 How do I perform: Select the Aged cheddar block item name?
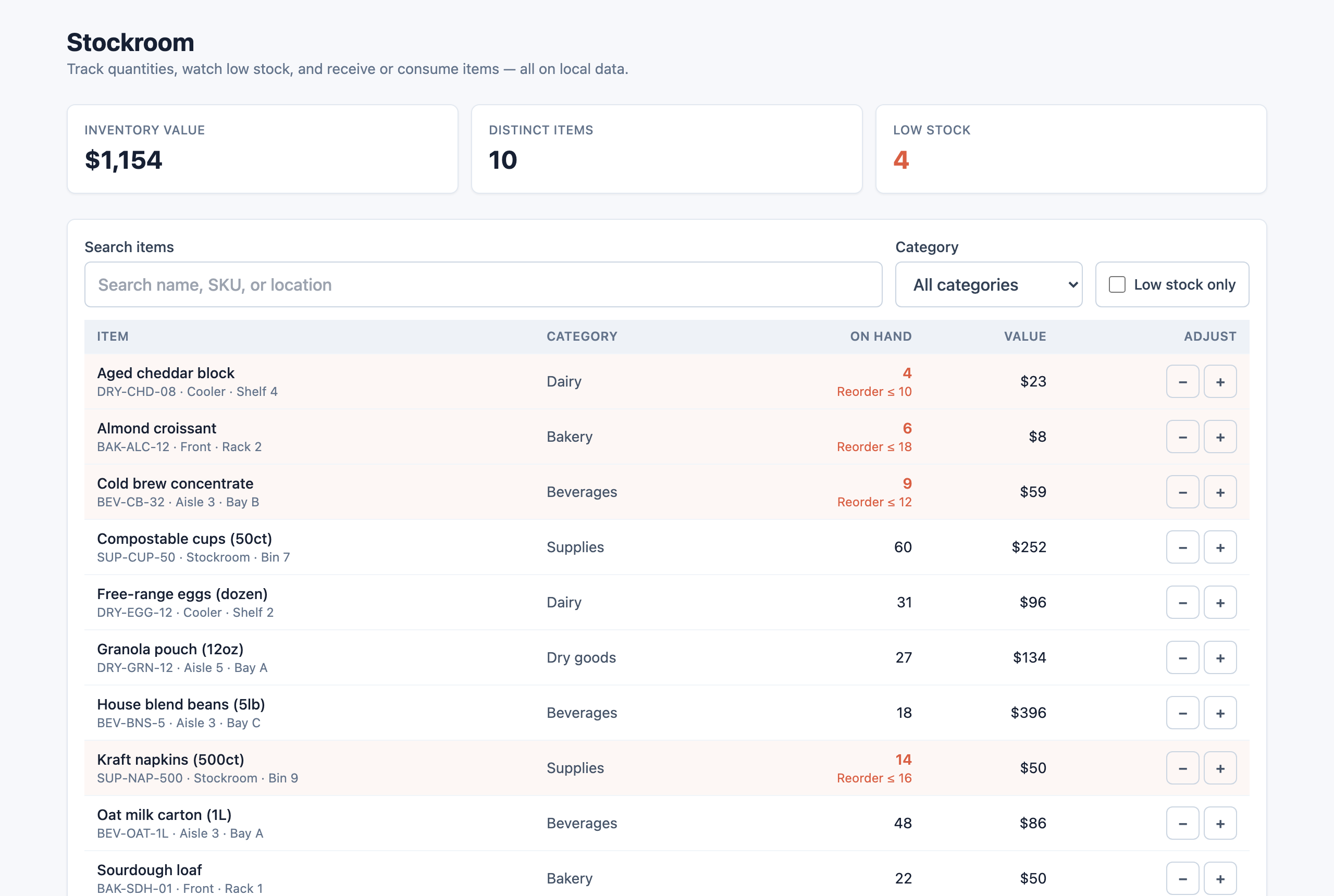(166, 373)
